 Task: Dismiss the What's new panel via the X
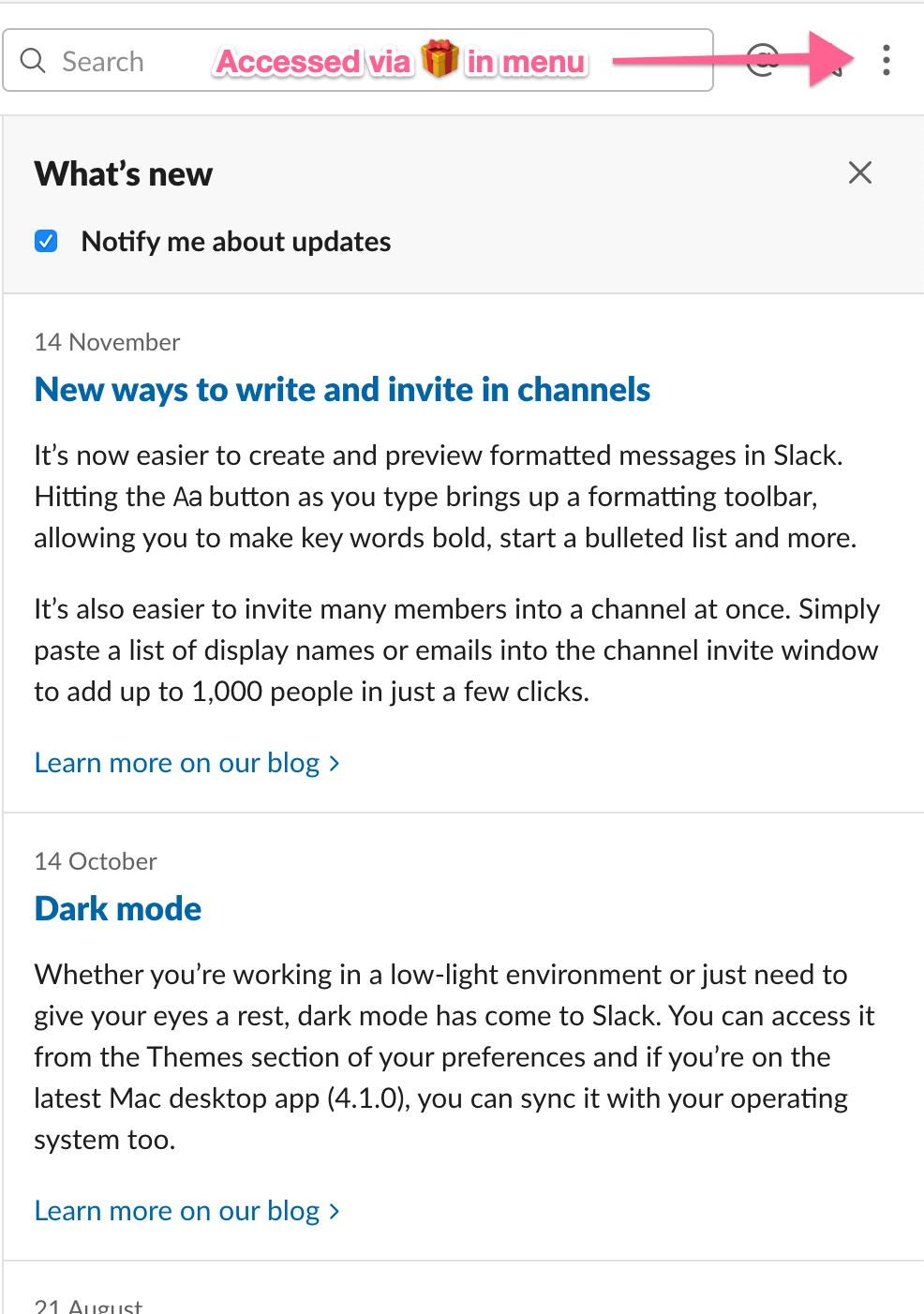(859, 172)
